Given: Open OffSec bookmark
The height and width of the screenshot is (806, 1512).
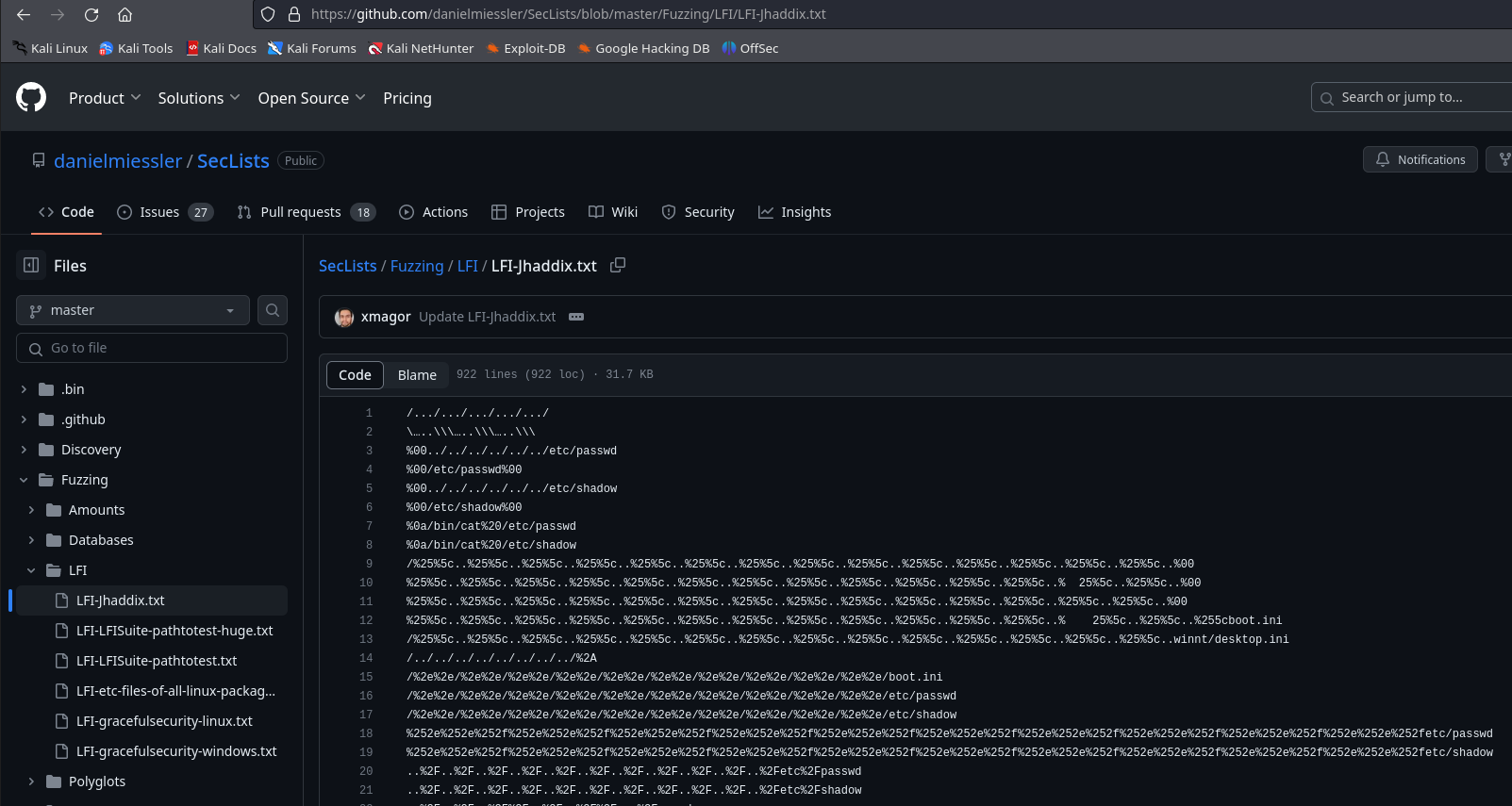Looking at the screenshot, I should point(750,48).
